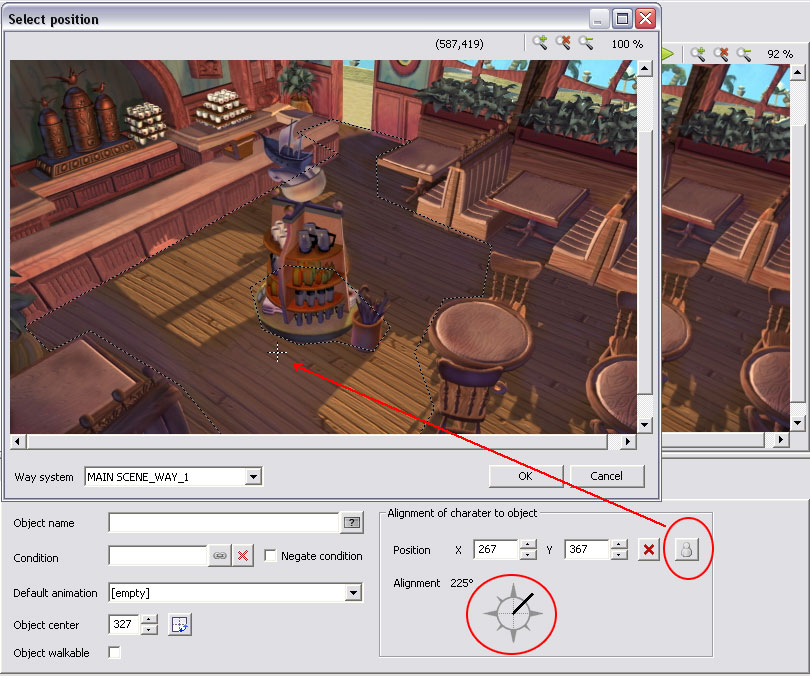The image size is (810, 676).
Task: Zoom out in Select position dialog
Action: tap(586, 43)
